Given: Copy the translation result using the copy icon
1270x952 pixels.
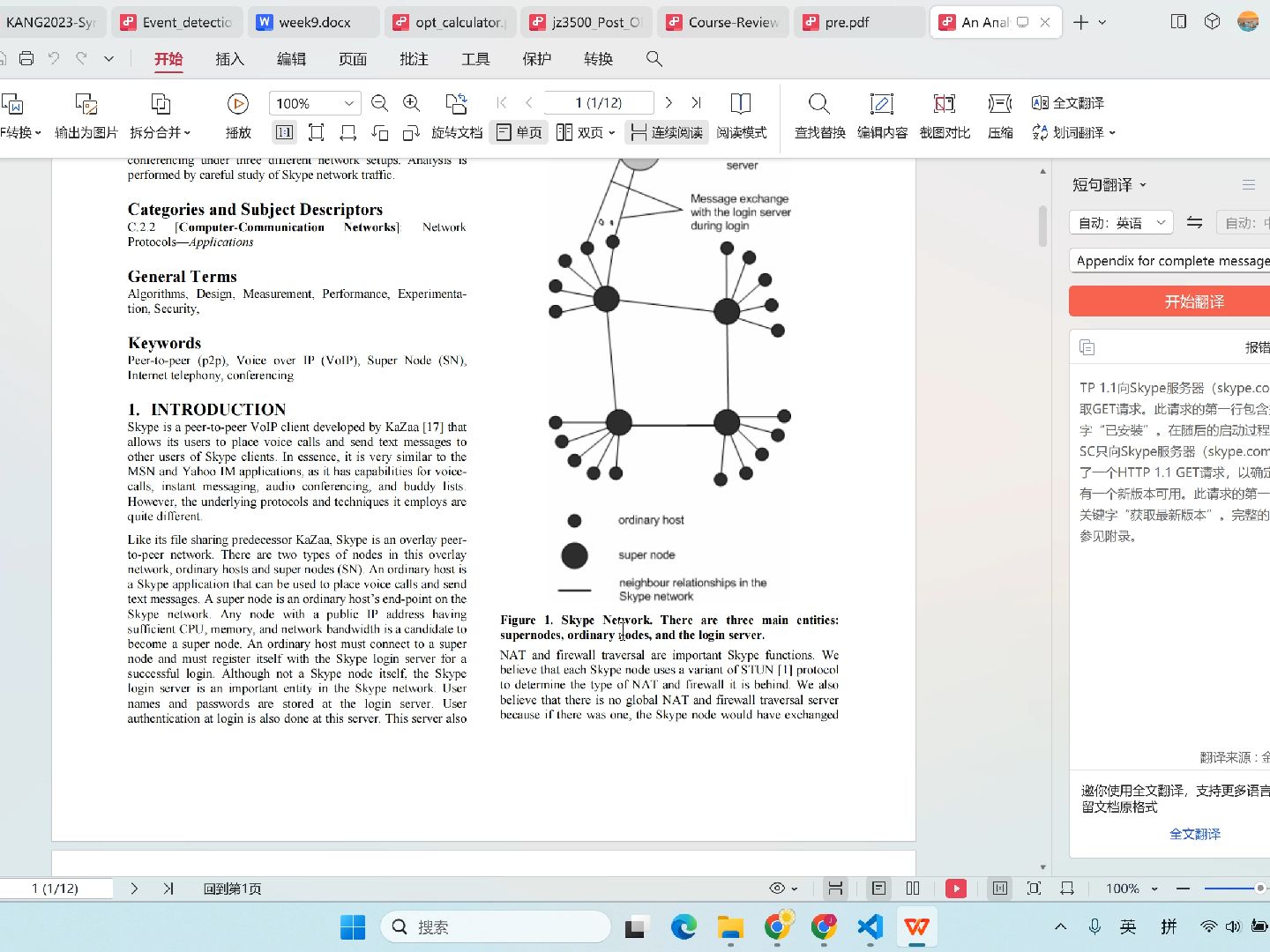Looking at the screenshot, I should 1087,347.
